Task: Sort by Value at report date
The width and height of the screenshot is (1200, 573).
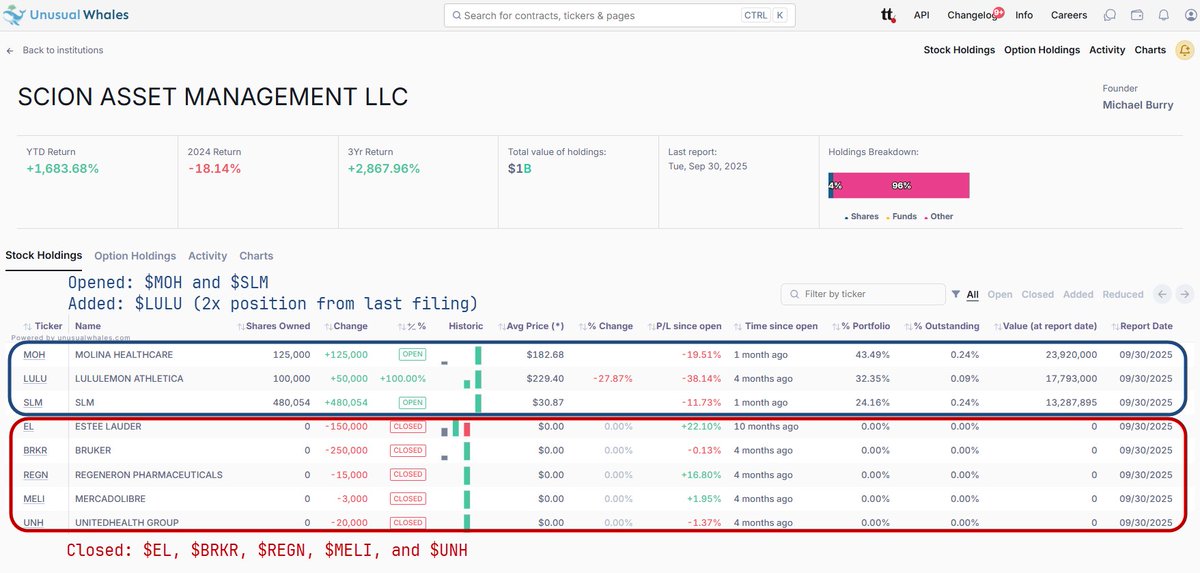Action: [1044, 326]
